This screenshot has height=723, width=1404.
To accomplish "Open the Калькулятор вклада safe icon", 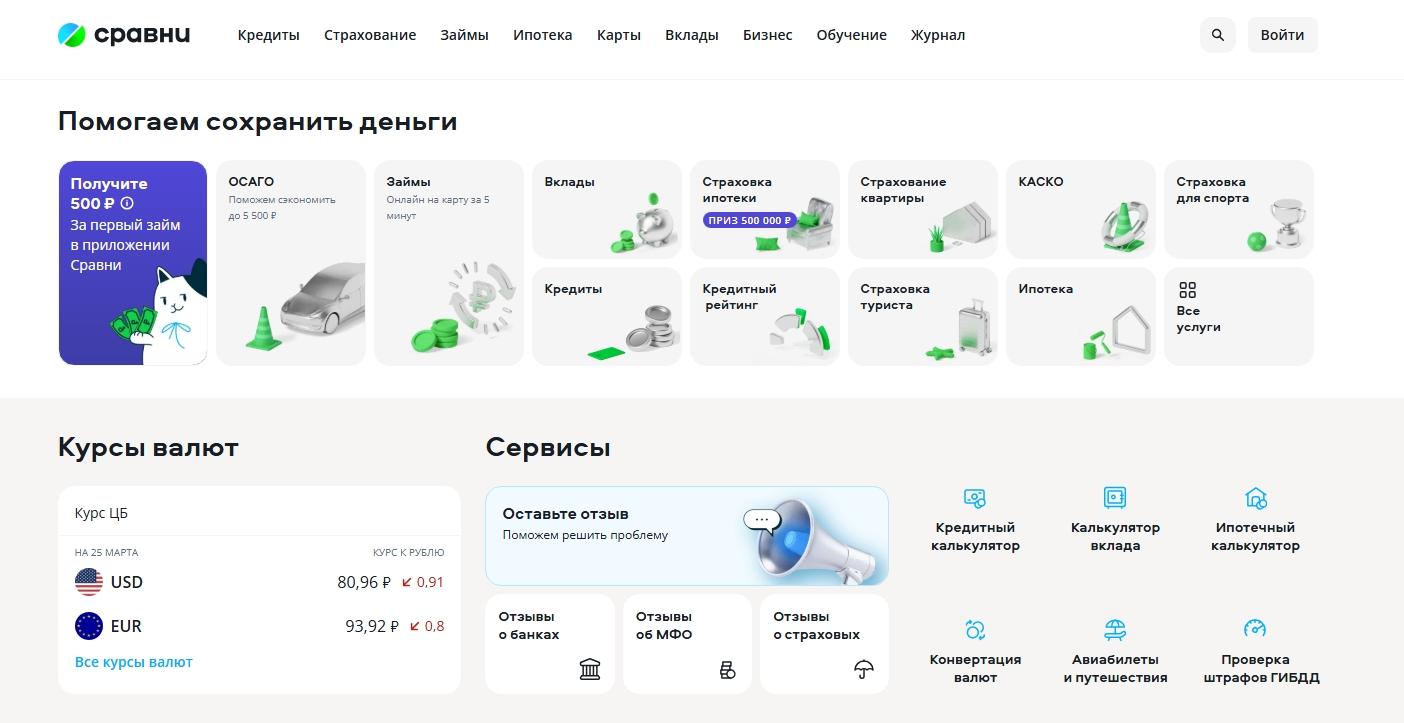I will click(1115, 498).
